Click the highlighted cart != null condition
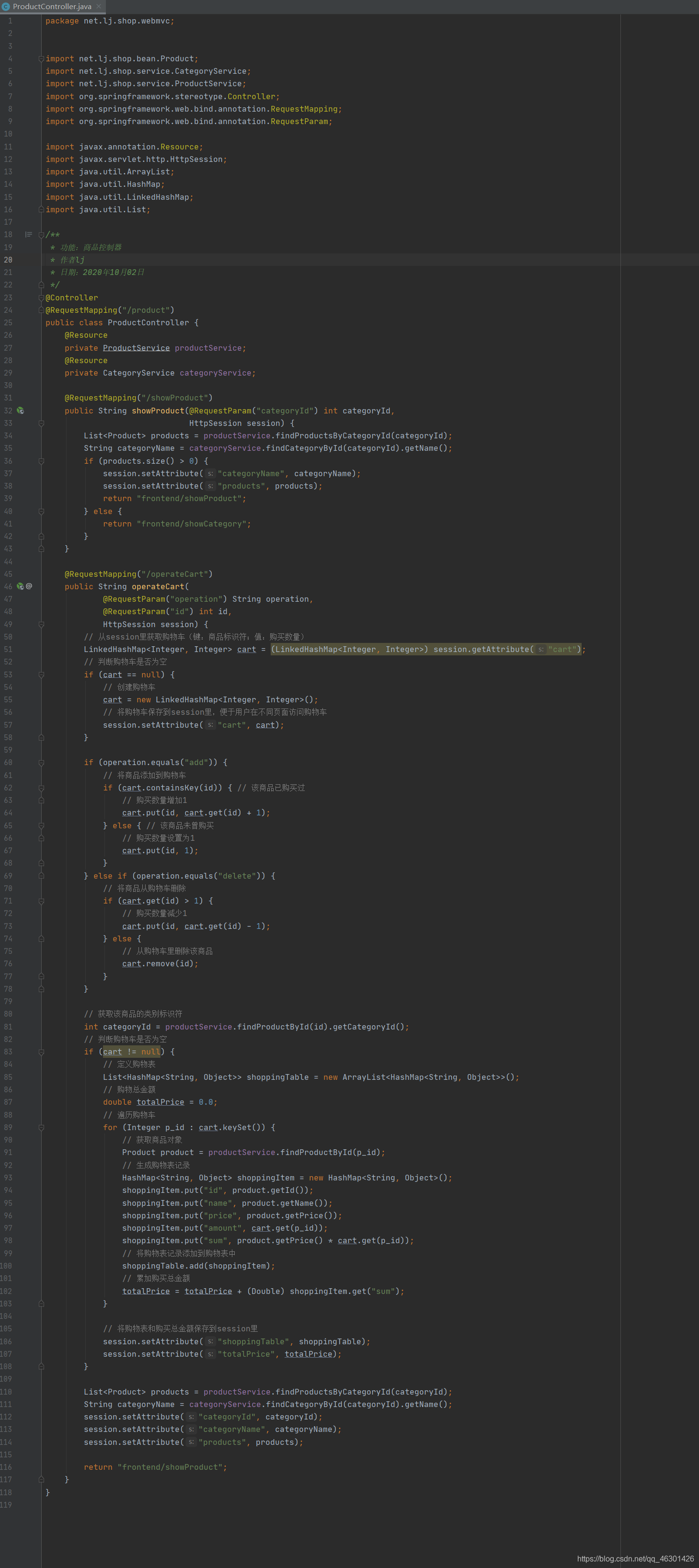 [132, 1052]
